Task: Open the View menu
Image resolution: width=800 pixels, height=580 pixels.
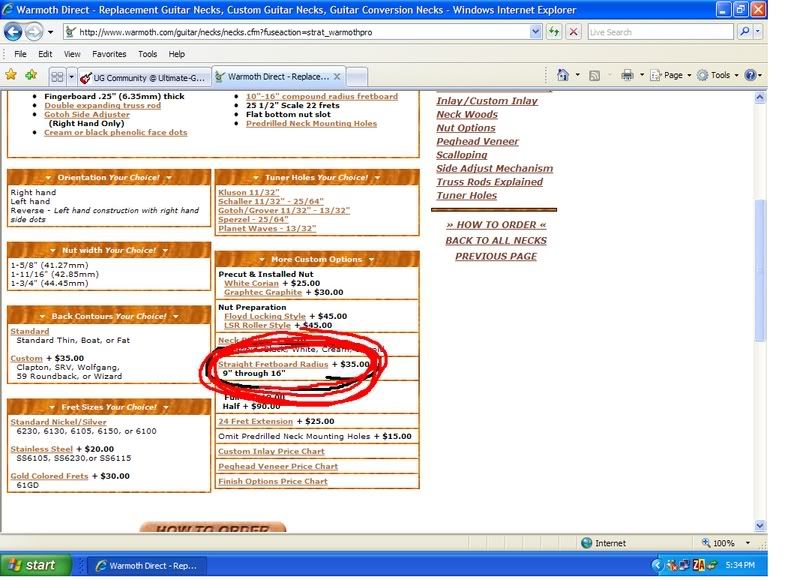Action: (x=72, y=54)
